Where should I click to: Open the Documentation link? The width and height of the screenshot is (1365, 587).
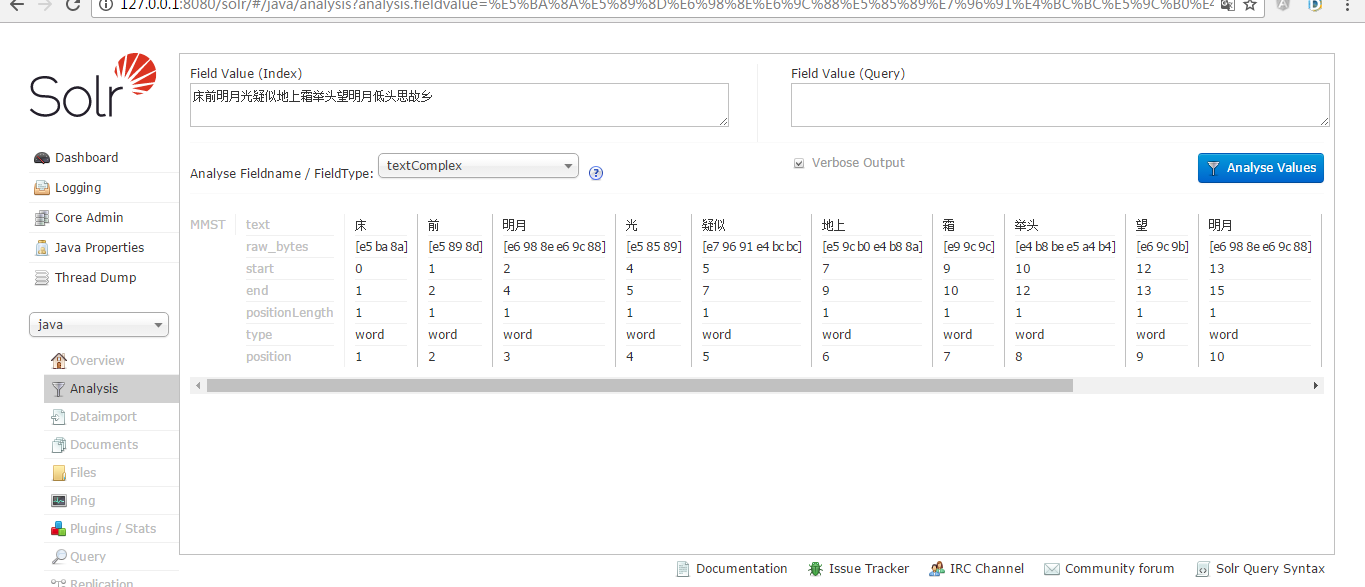click(x=741, y=568)
